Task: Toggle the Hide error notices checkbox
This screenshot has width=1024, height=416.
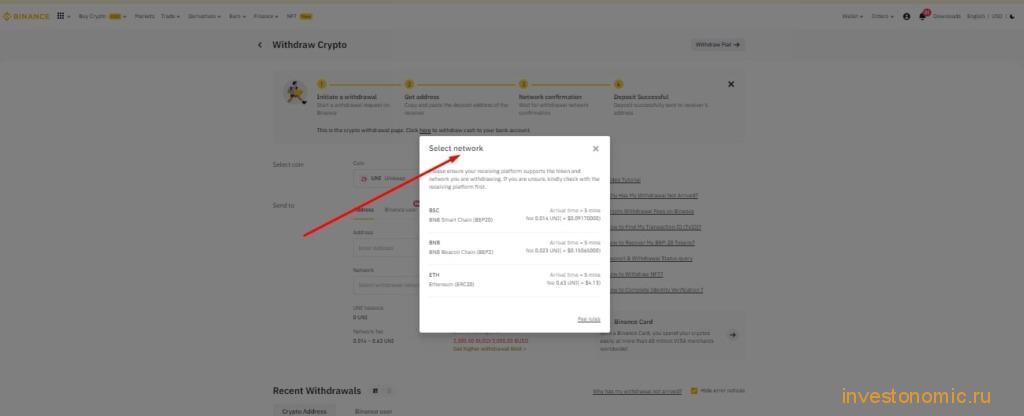Action: pyautogui.click(x=695, y=391)
